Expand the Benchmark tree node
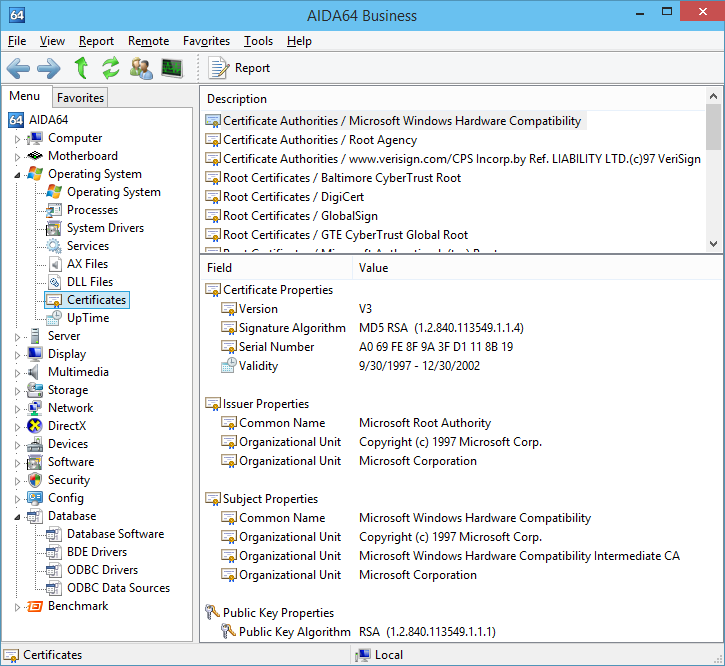Viewport: 725px width, 666px height. [17, 607]
